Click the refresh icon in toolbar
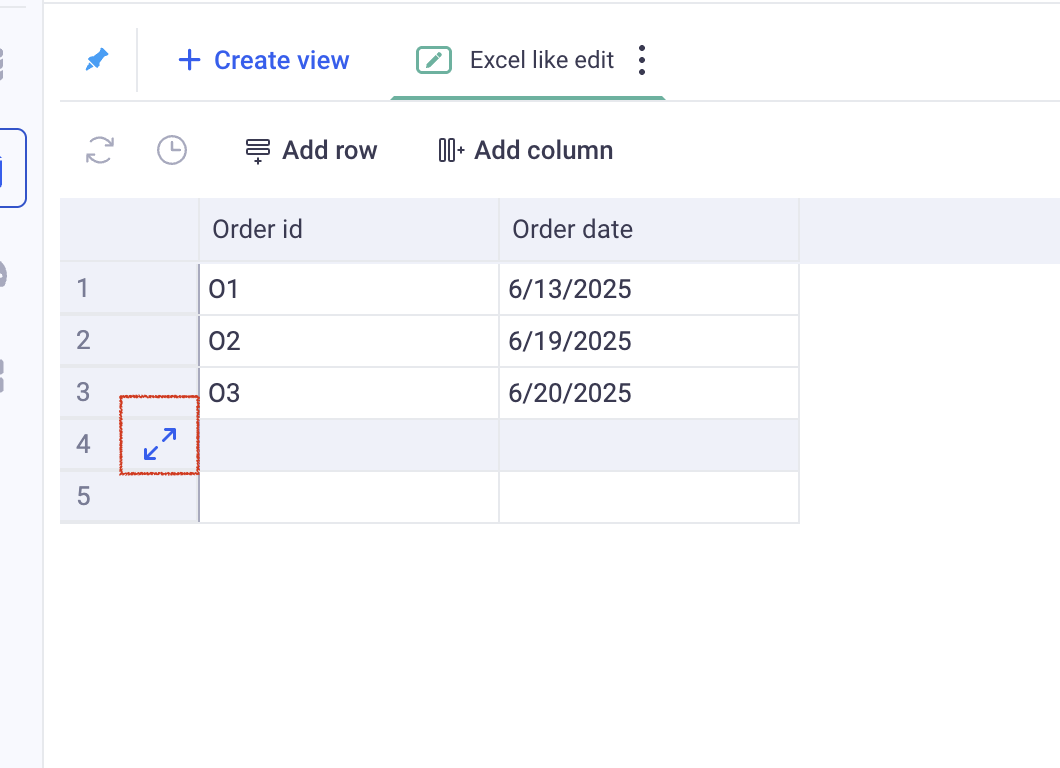The width and height of the screenshot is (1060, 768). point(100,151)
